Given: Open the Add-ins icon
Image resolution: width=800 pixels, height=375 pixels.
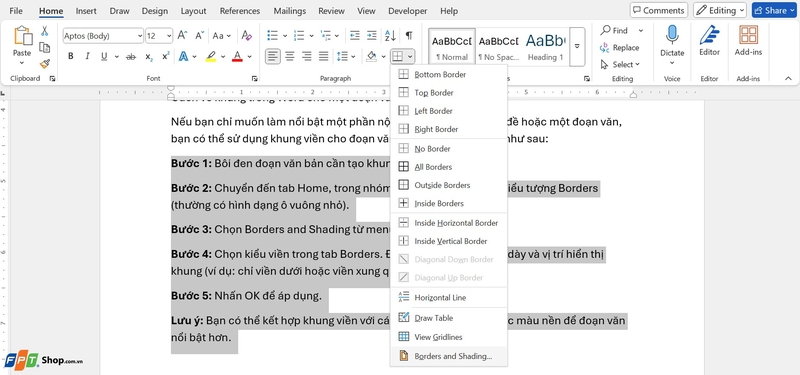Looking at the screenshot, I should [x=748, y=35].
